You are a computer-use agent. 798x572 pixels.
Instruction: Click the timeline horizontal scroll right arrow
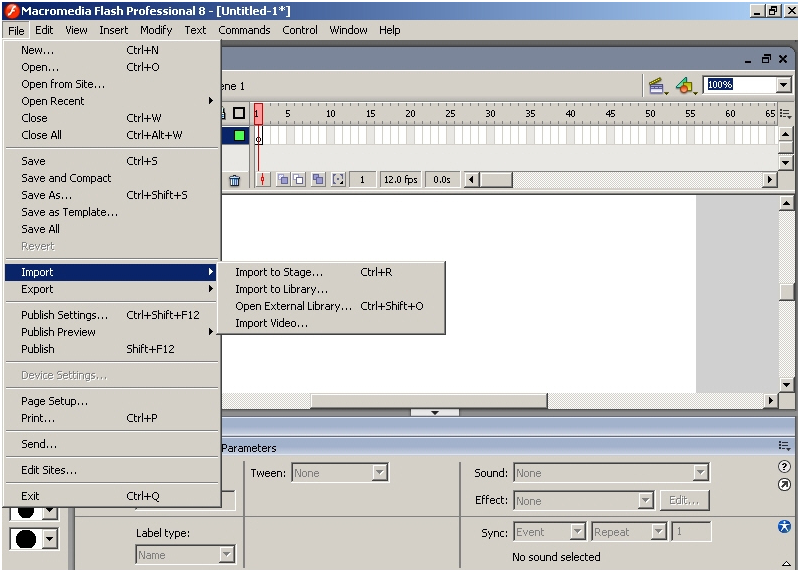point(770,179)
